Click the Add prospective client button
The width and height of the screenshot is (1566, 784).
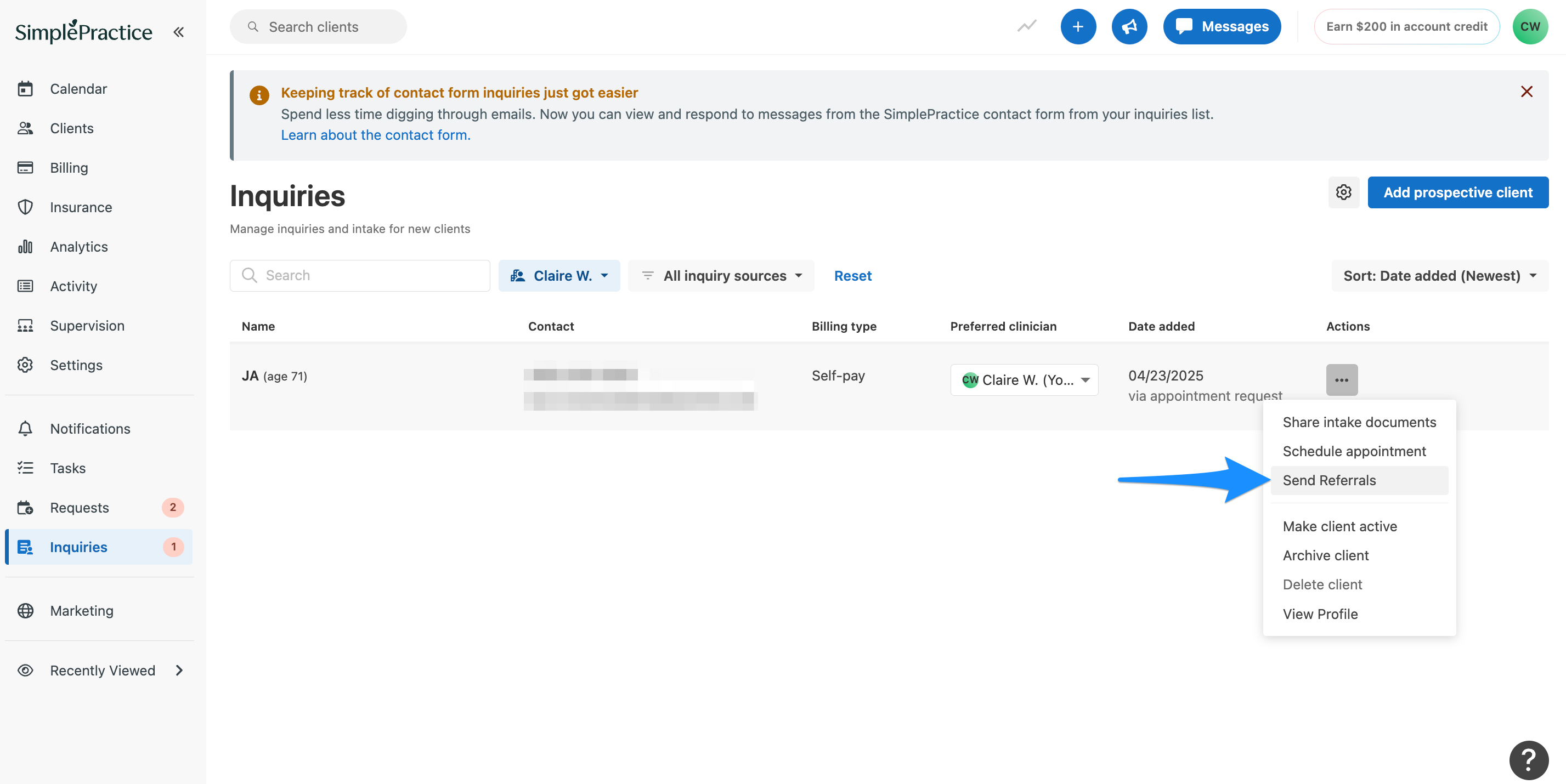point(1458,192)
